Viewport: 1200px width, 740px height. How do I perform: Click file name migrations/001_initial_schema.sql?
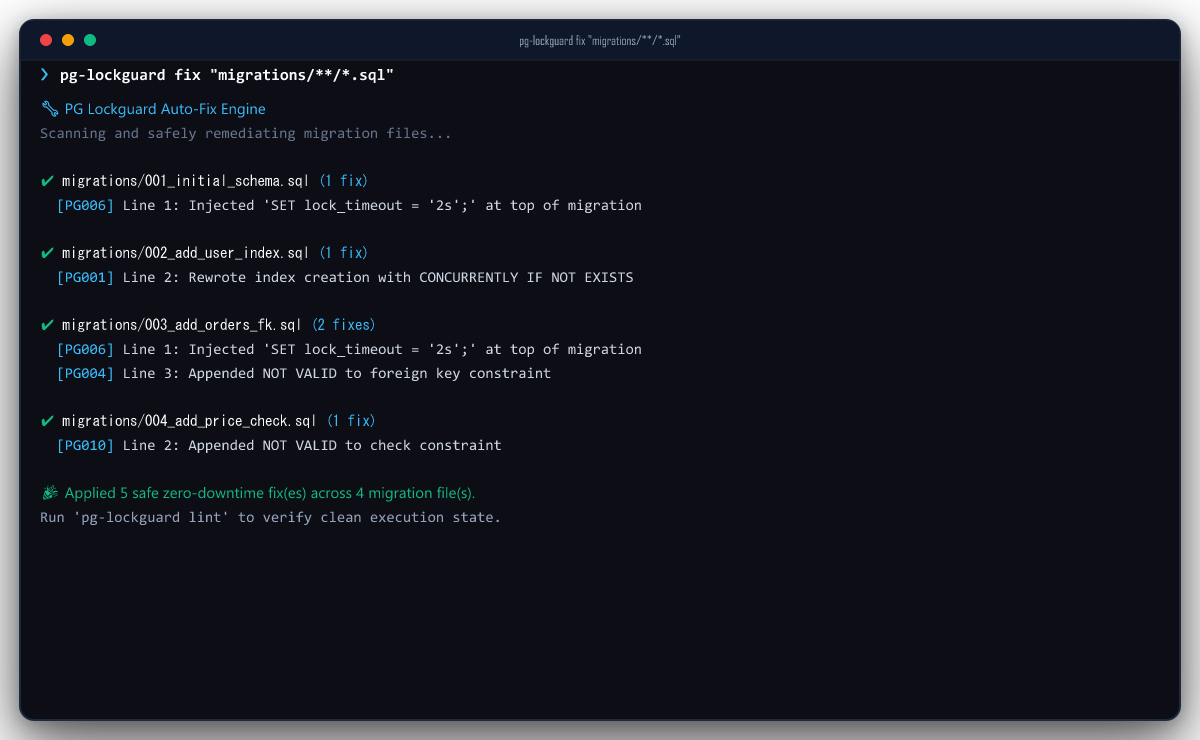[x=186, y=181]
